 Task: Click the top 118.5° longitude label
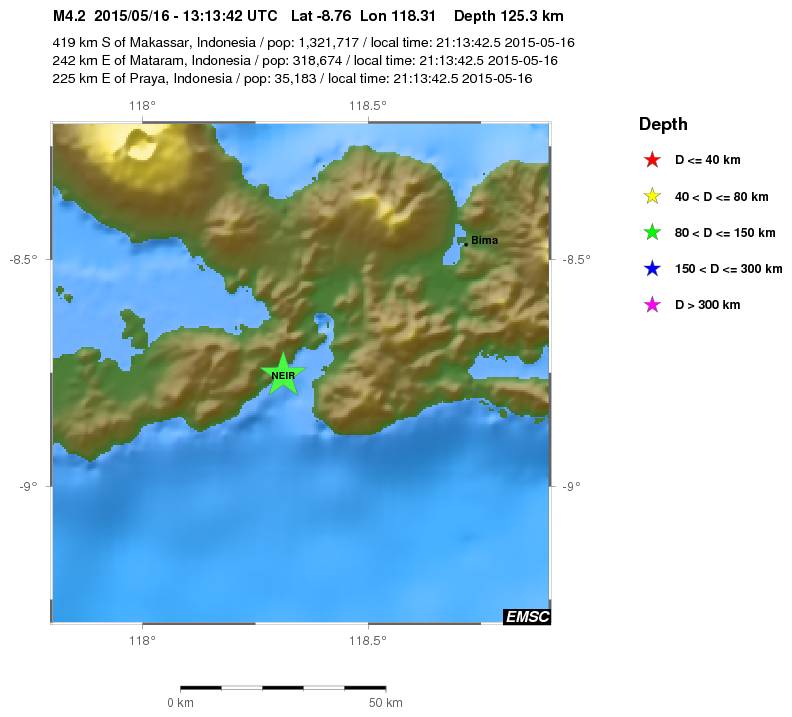pyautogui.click(x=368, y=106)
